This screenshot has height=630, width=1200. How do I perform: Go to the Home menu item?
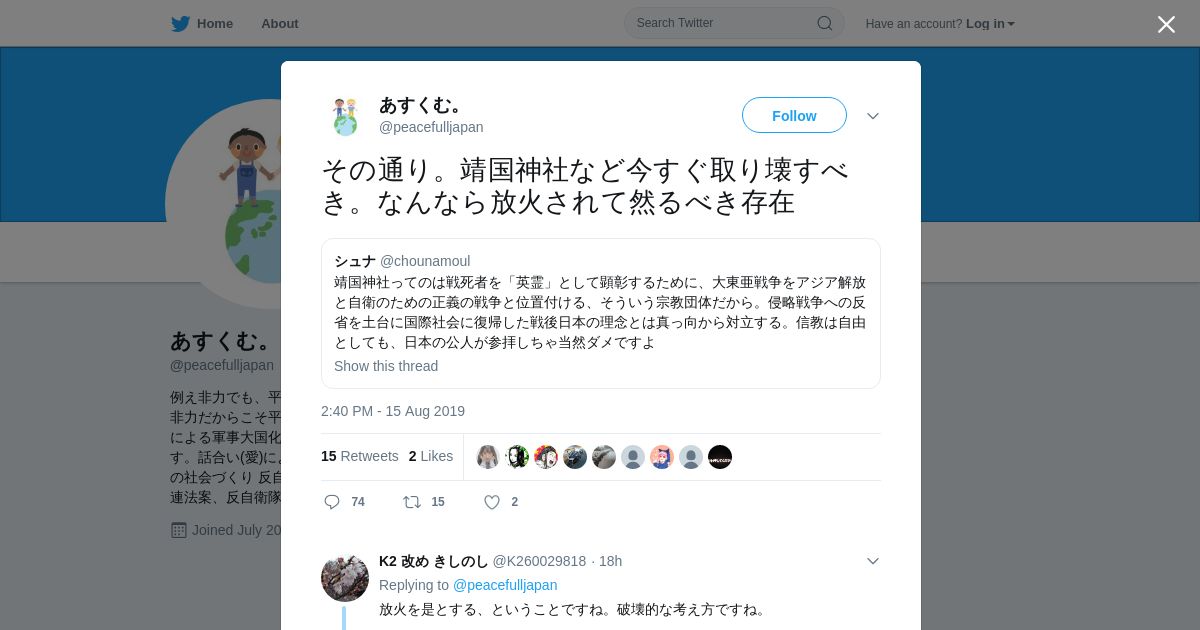tap(202, 23)
